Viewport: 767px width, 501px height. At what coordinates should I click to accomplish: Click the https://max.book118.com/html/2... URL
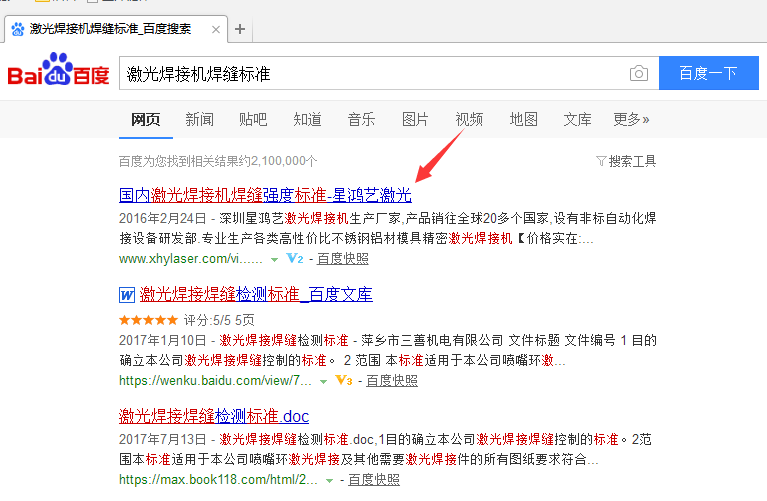coord(218,479)
